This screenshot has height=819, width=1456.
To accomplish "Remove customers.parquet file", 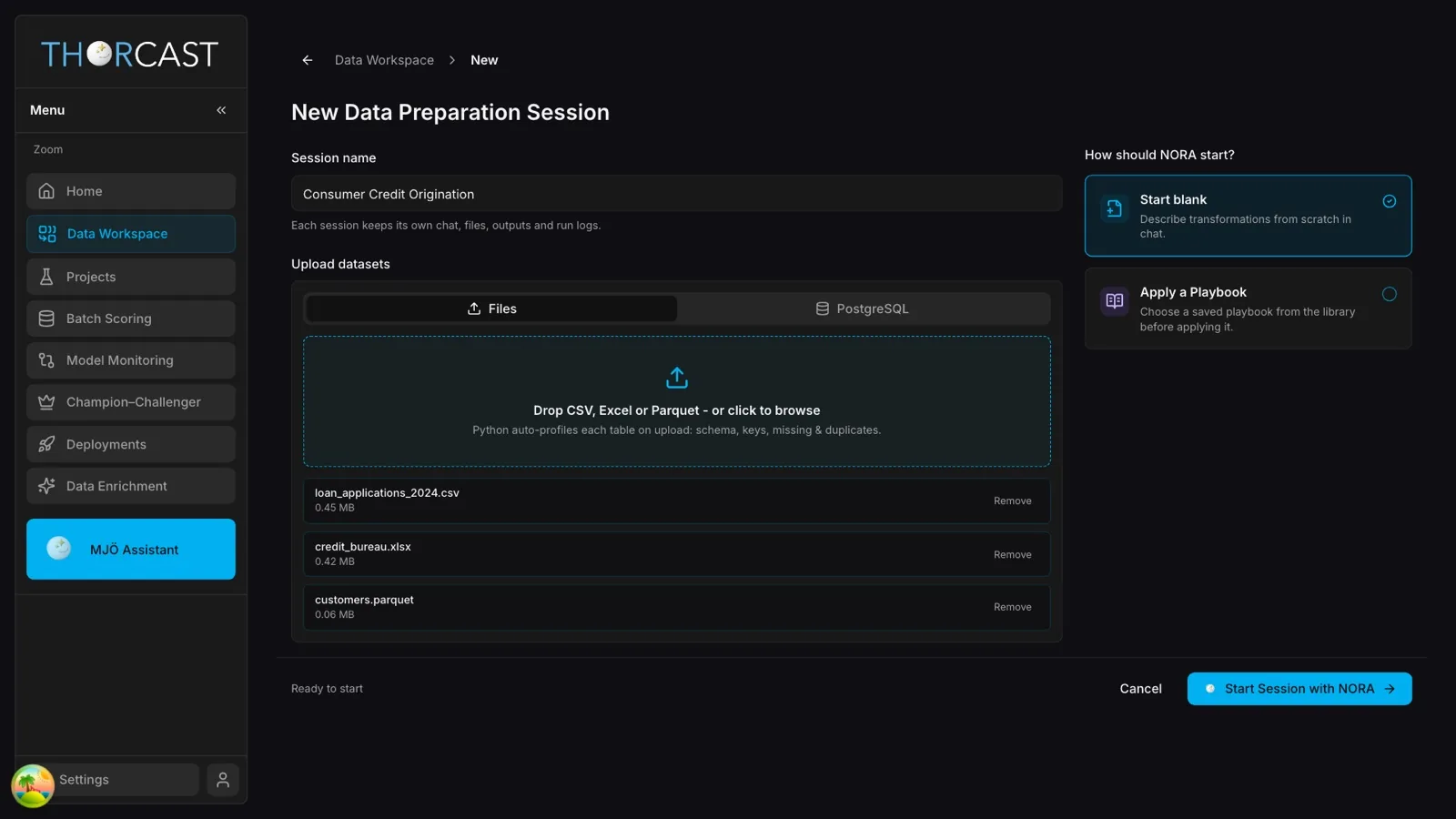I will (x=1012, y=608).
